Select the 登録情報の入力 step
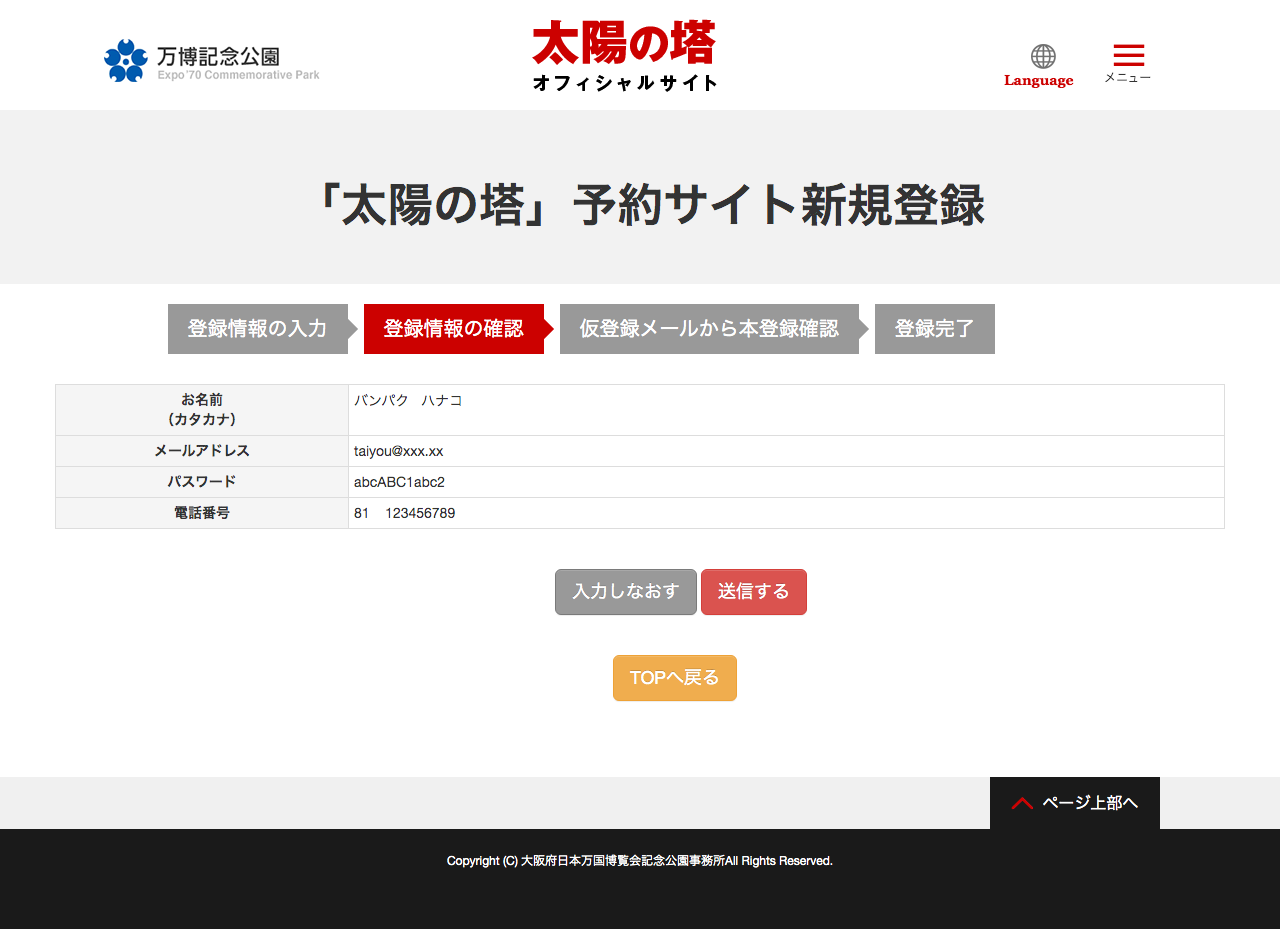Image resolution: width=1280 pixels, height=929 pixels. 258,329
